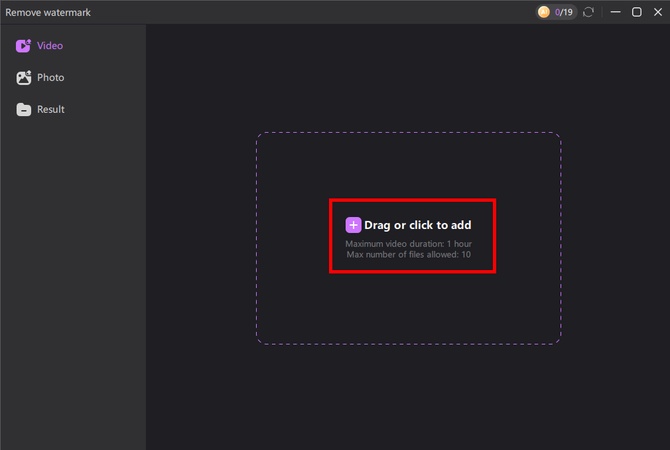Click the purple plus add icon

point(353,225)
